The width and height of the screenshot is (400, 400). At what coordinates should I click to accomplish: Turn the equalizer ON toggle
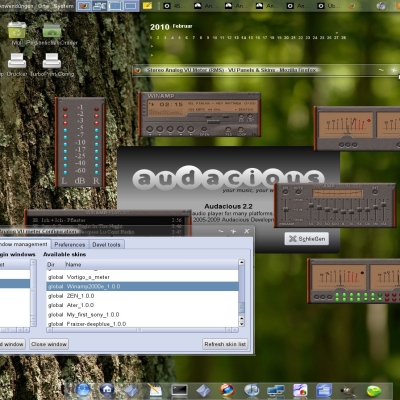click(285, 191)
